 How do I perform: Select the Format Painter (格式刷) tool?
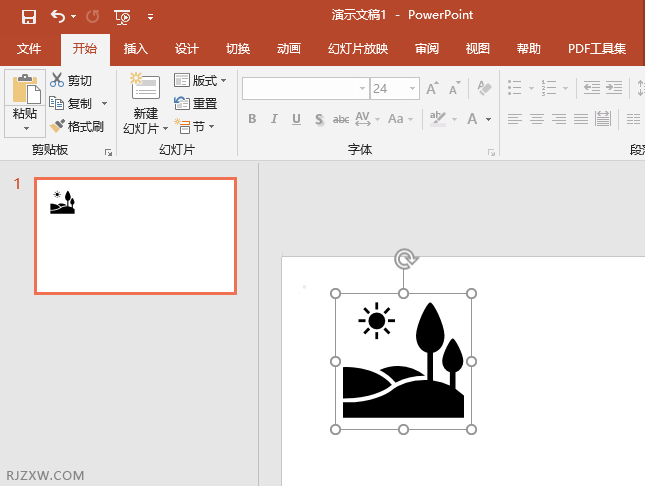76,126
